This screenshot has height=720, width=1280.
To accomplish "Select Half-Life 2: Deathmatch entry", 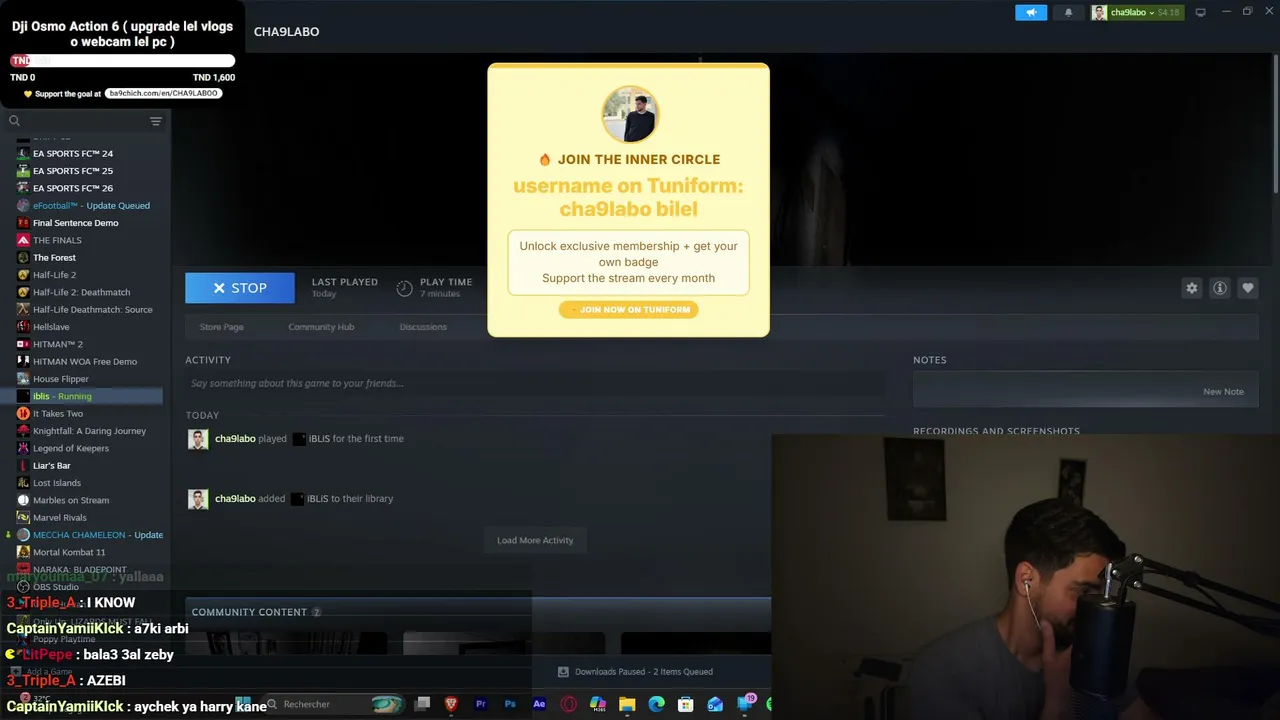I will point(81,292).
